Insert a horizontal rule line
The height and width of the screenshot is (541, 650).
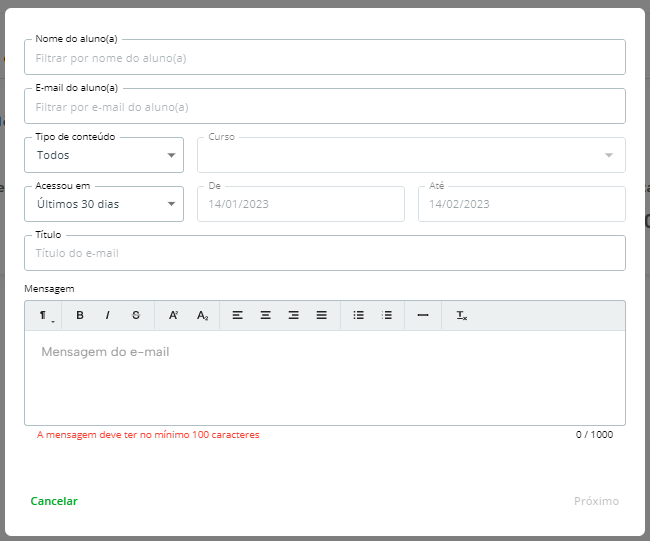423,315
